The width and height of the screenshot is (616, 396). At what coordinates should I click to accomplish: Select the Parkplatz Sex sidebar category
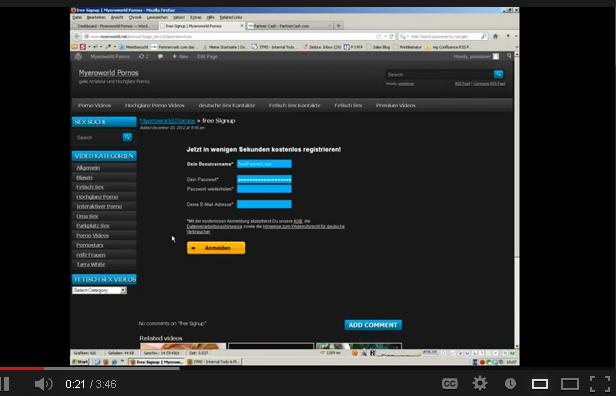pyautogui.click(x=93, y=226)
